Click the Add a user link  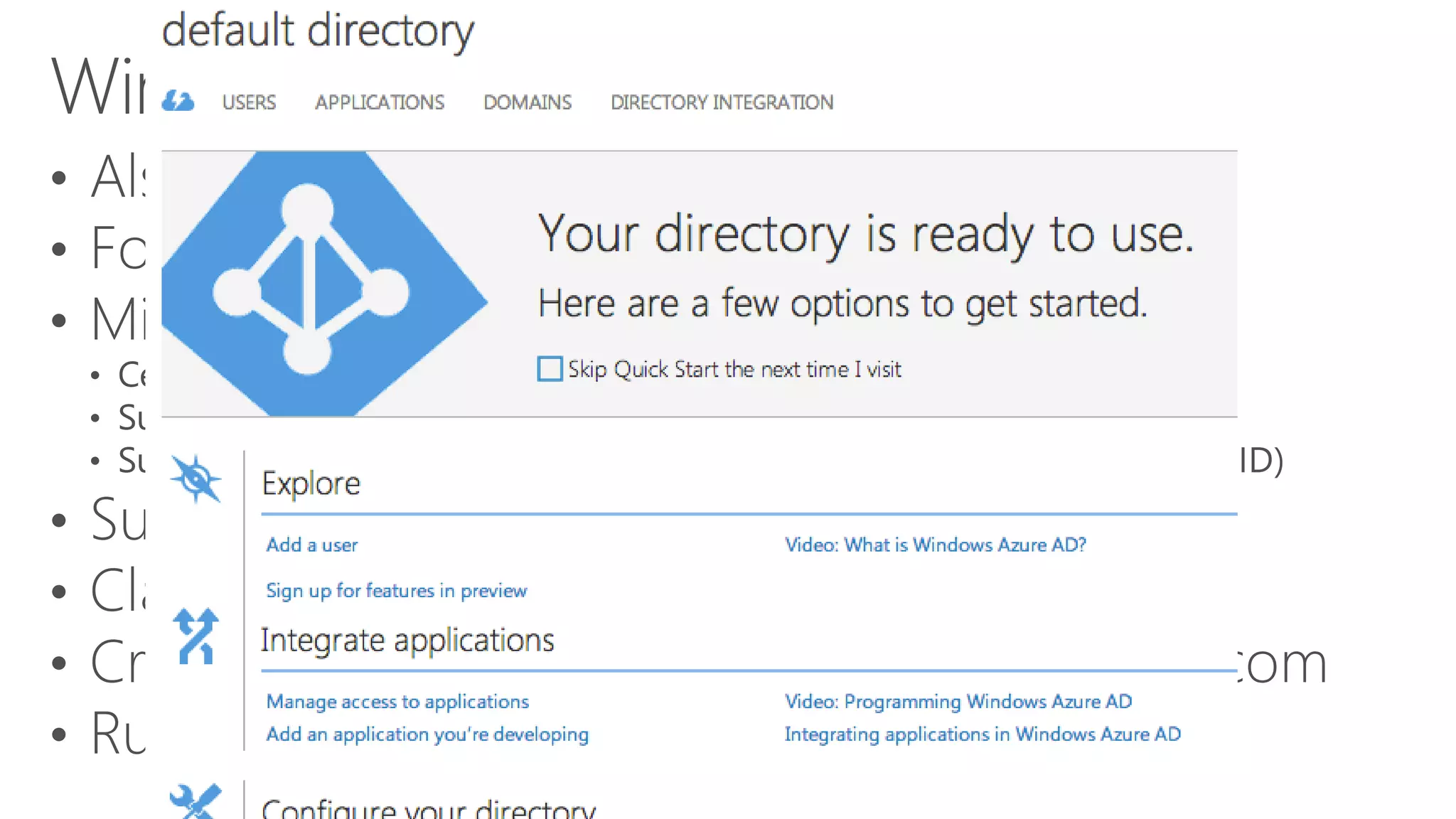click(x=311, y=545)
